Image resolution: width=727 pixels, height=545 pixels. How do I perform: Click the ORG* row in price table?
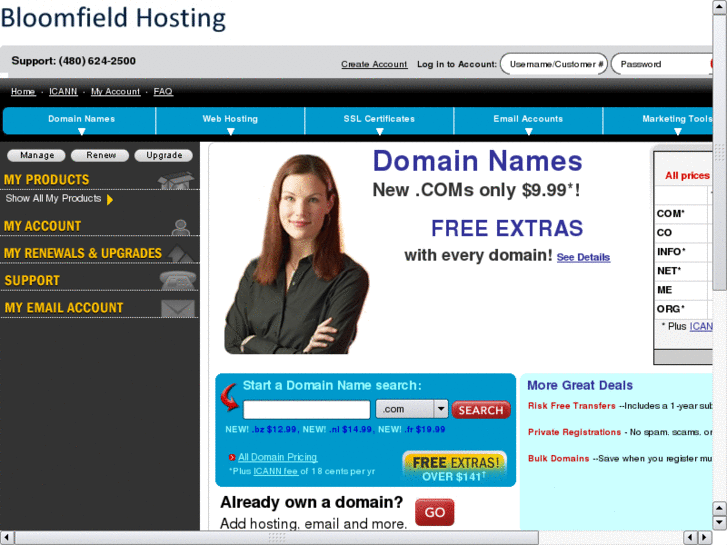click(683, 309)
